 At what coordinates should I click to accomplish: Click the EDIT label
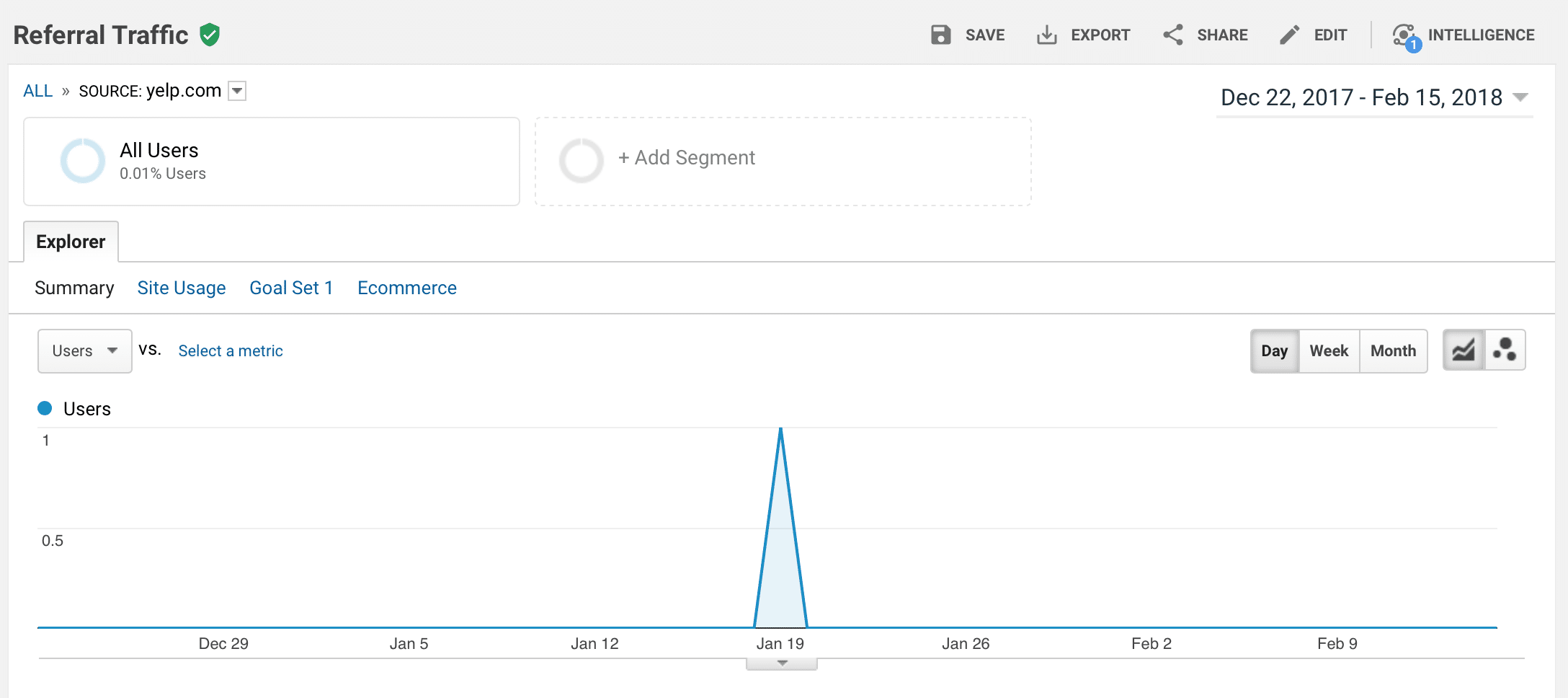(1330, 35)
